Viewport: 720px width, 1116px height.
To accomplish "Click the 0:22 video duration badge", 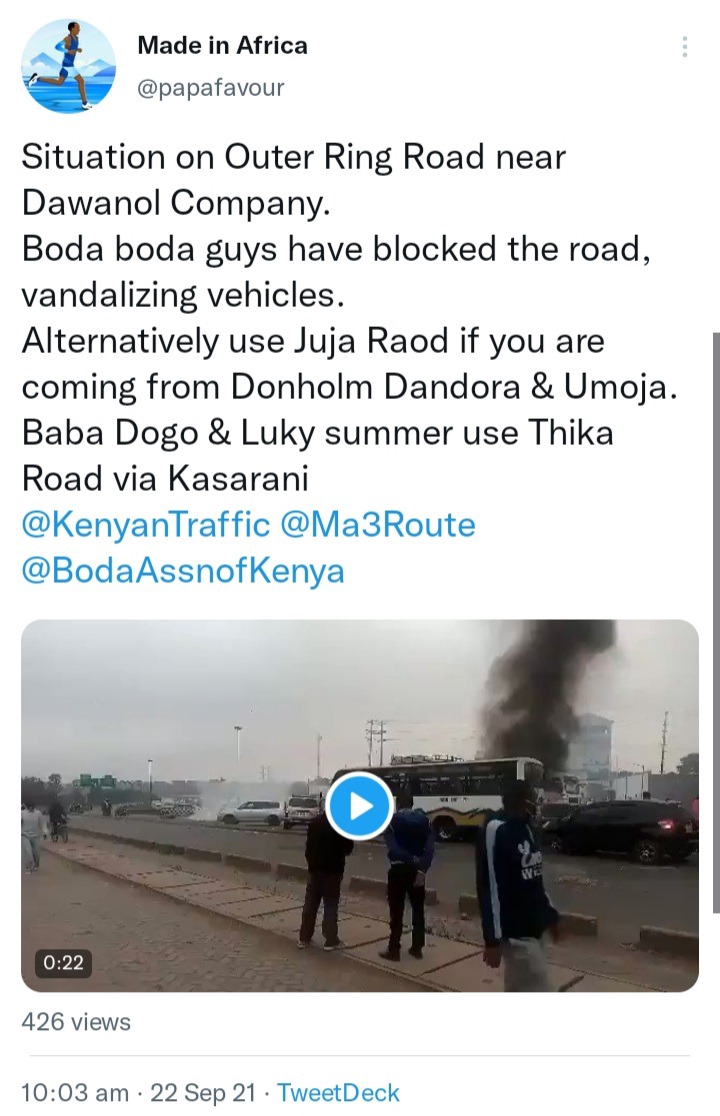I will (x=63, y=962).
